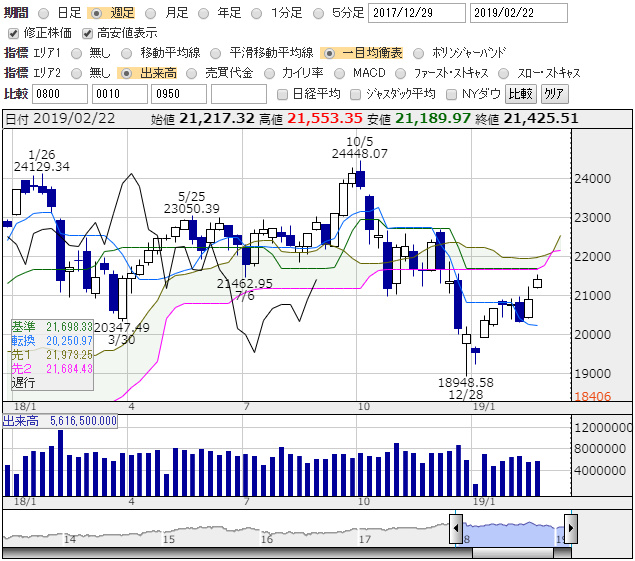Click left range handle of navigator
This screenshot has width=635, height=561.
(456, 528)
